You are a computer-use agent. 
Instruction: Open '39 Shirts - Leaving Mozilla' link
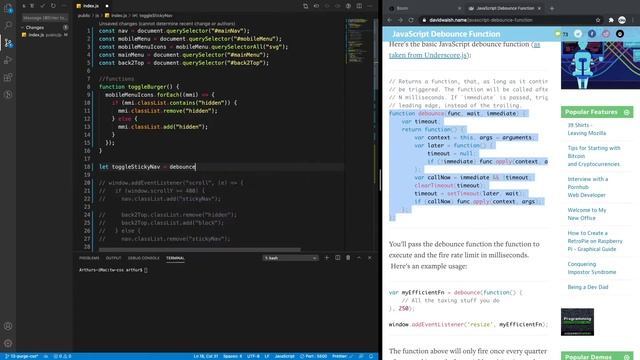click(587, 129)
